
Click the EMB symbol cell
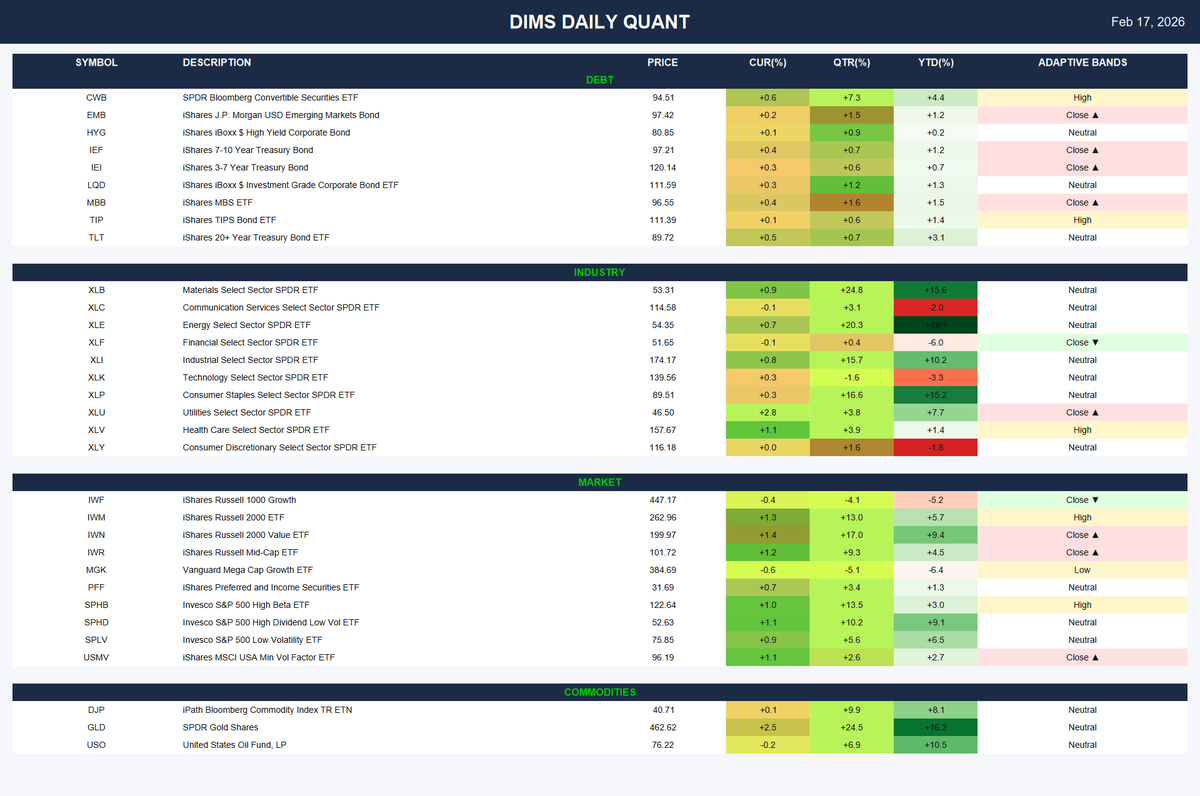(x=97, y=115)
